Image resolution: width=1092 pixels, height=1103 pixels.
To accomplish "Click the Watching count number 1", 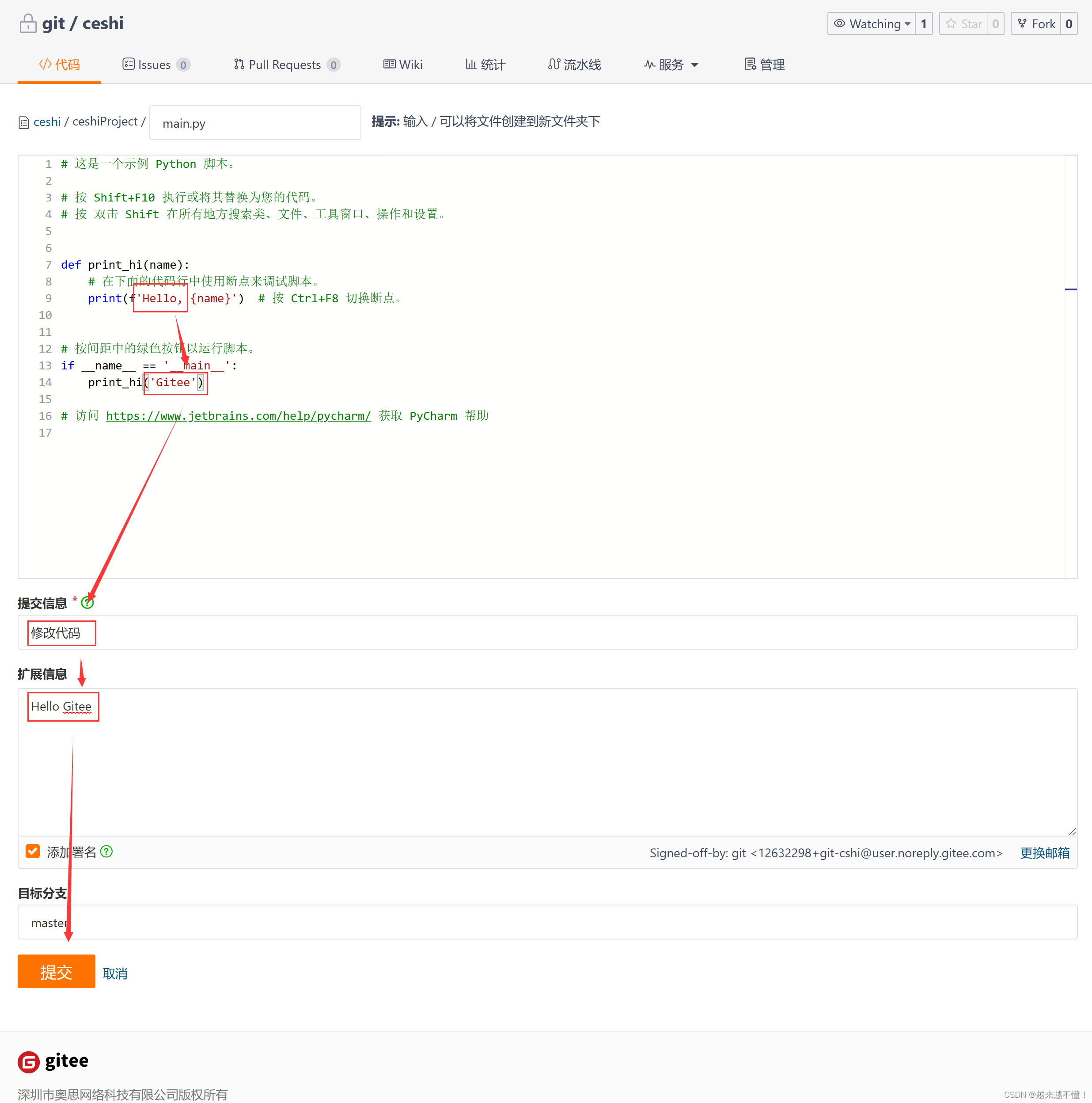I will [924, 24].
